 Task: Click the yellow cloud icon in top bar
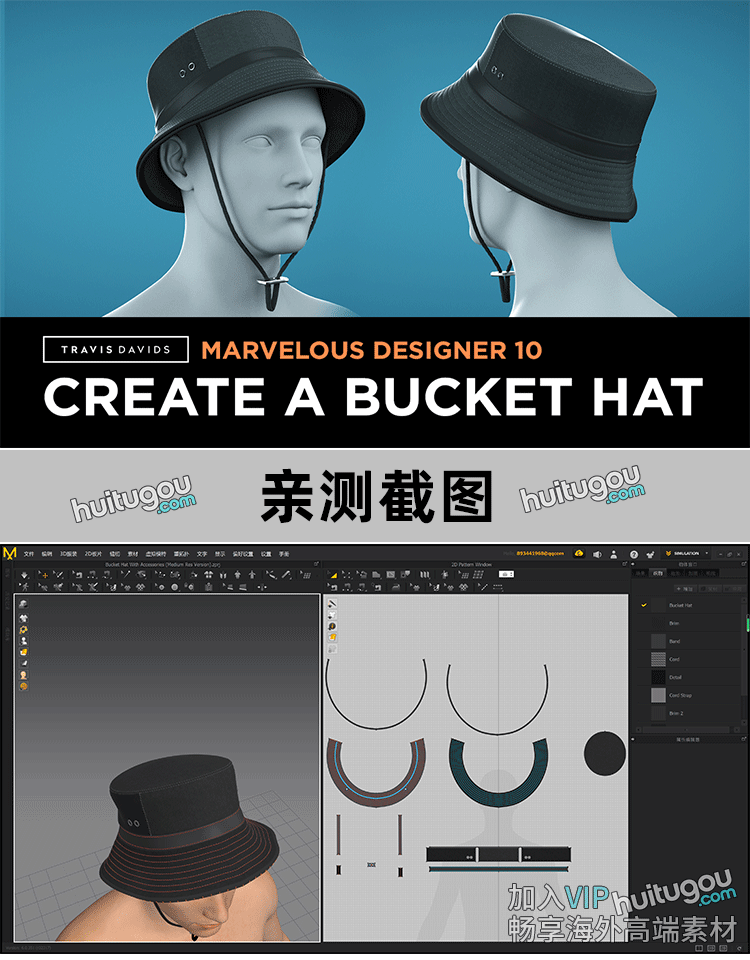[x=578, y=553]
